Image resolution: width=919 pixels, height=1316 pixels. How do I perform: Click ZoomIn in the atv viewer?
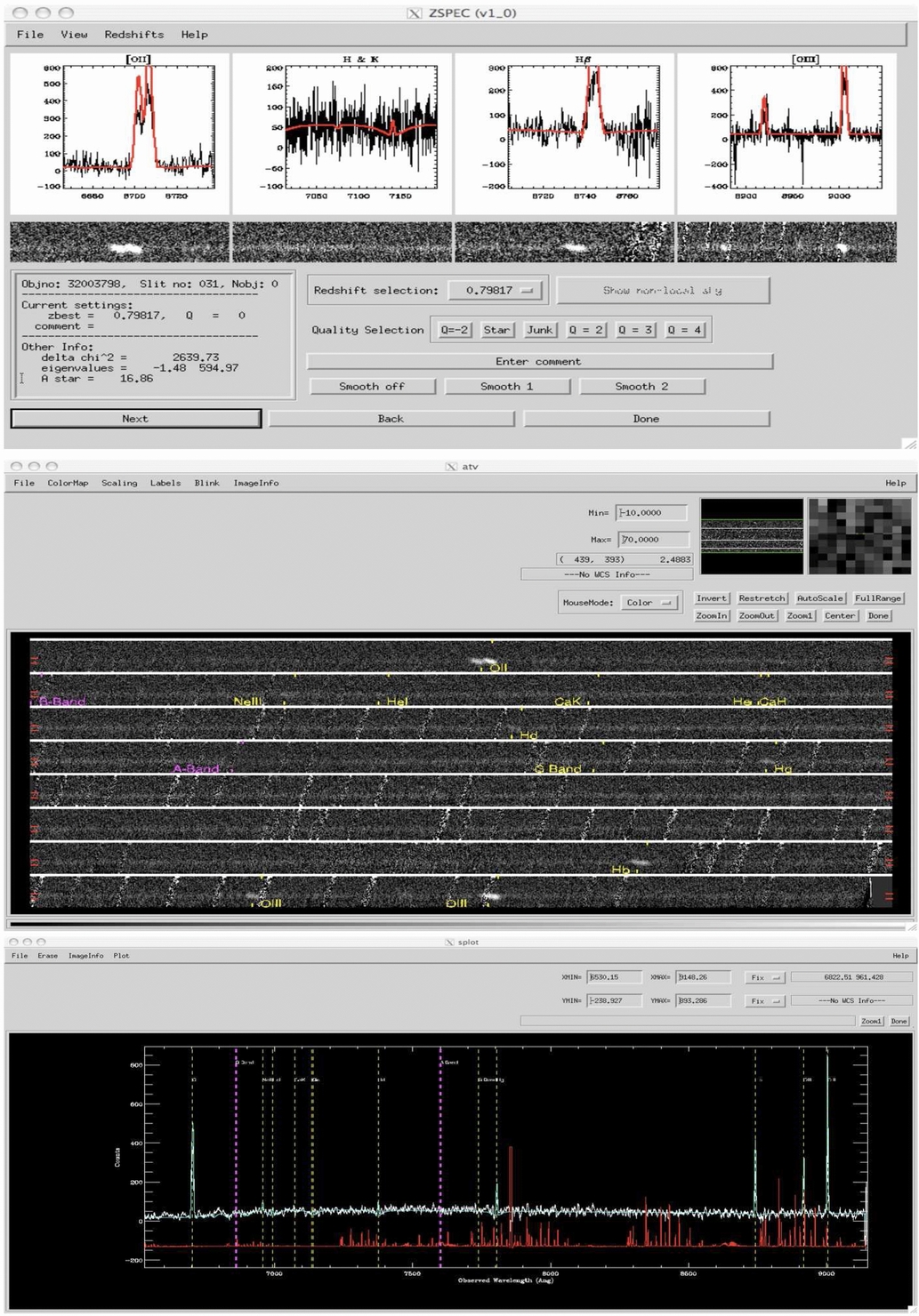coord(711,615)
